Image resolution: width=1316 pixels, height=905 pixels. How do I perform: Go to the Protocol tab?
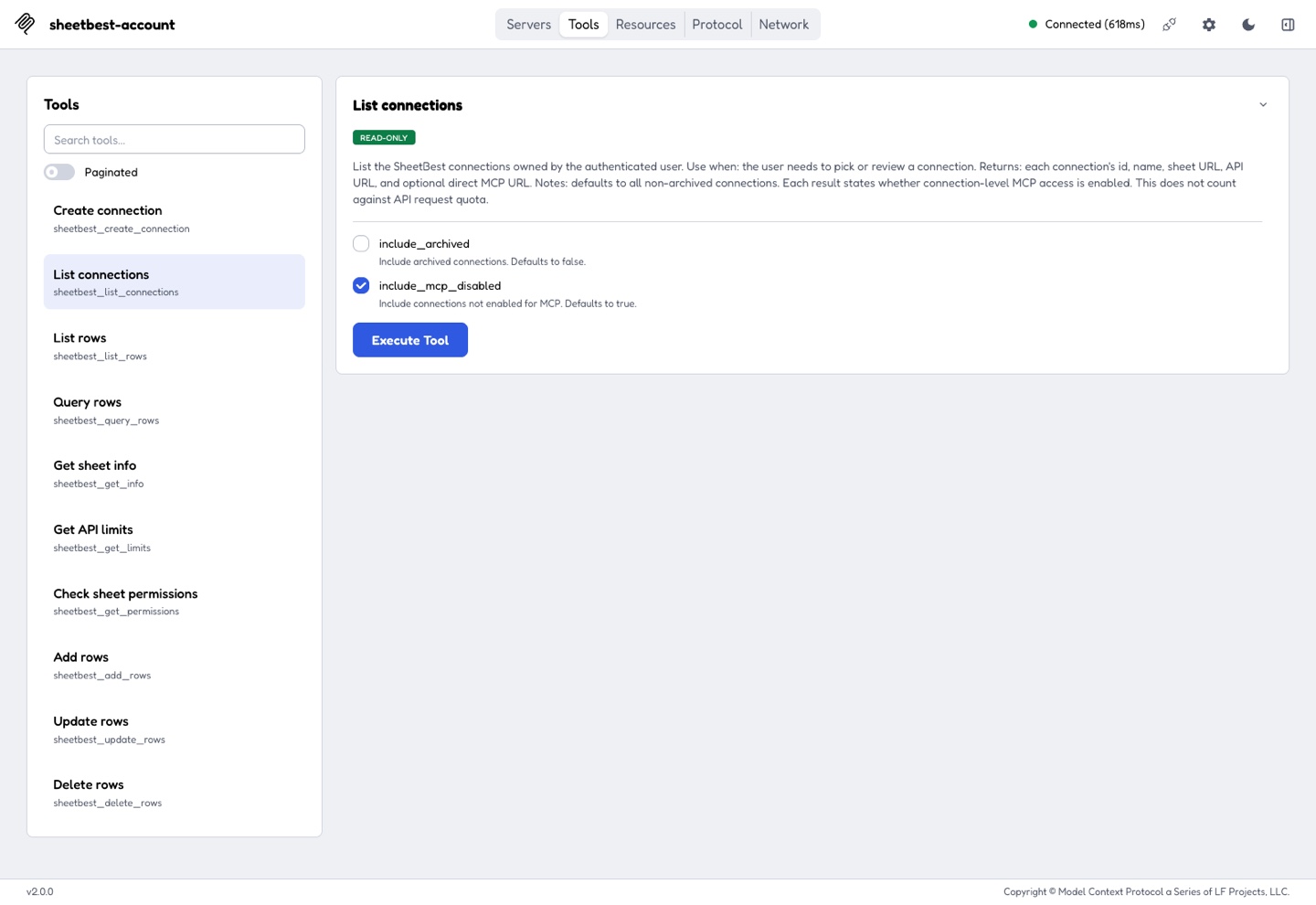point(716,25)
